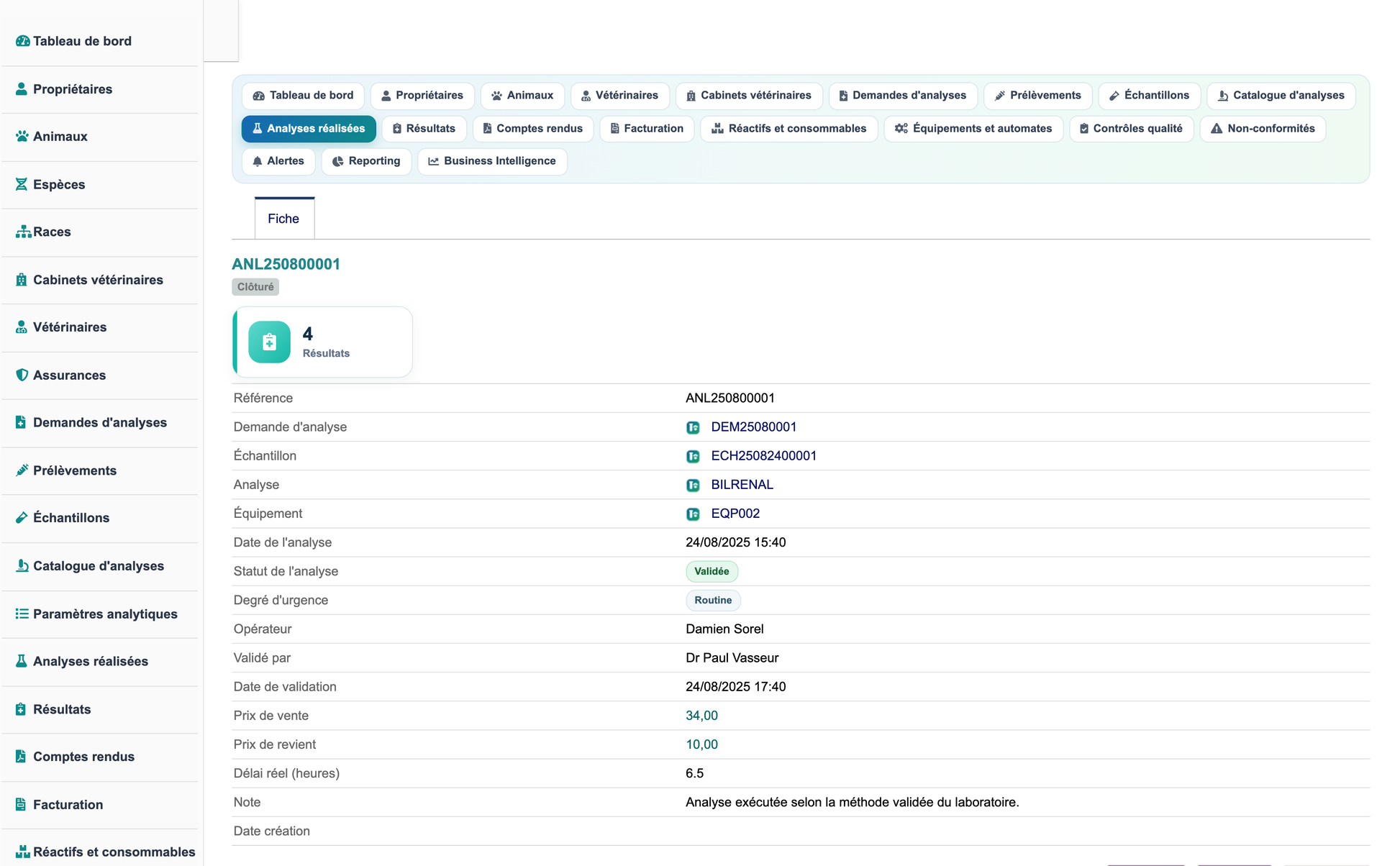This screenshot has width=1400, height=866.
Task: Open Résultats in the top navigation
Action: tap(424, 129)
